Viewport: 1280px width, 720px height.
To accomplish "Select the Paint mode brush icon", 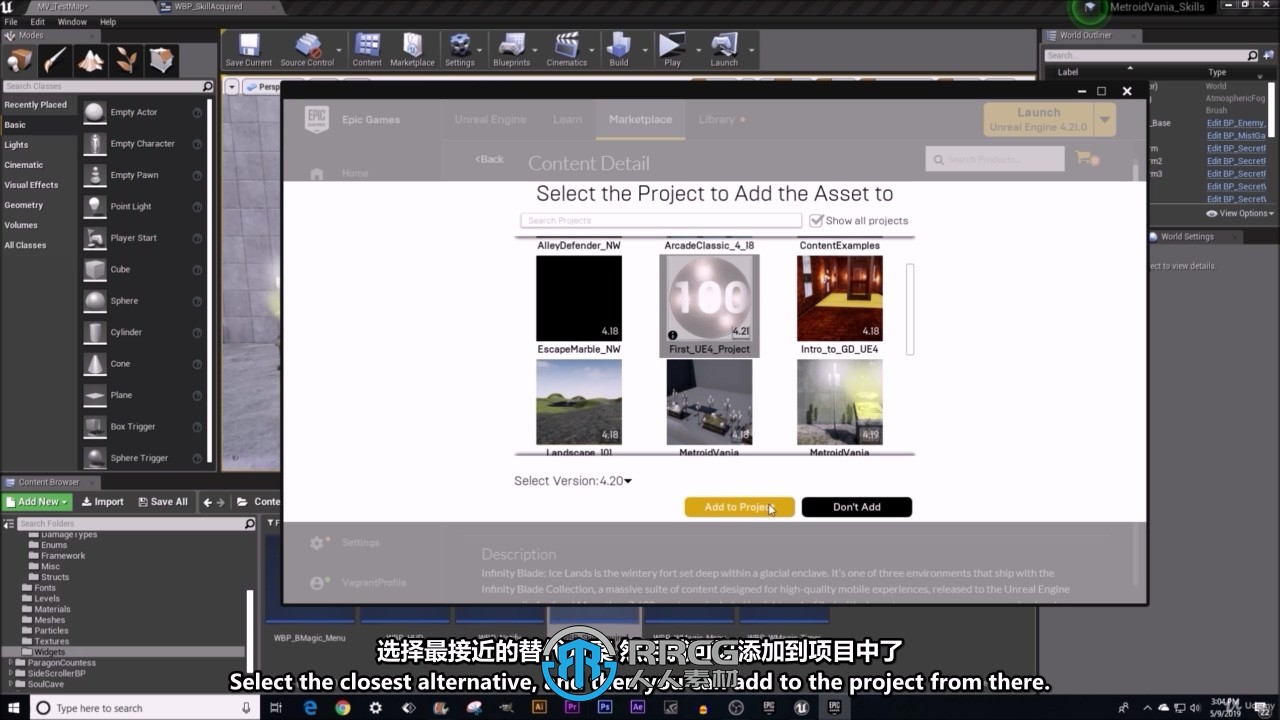I will pyautogui.click(x=55, y=60).
